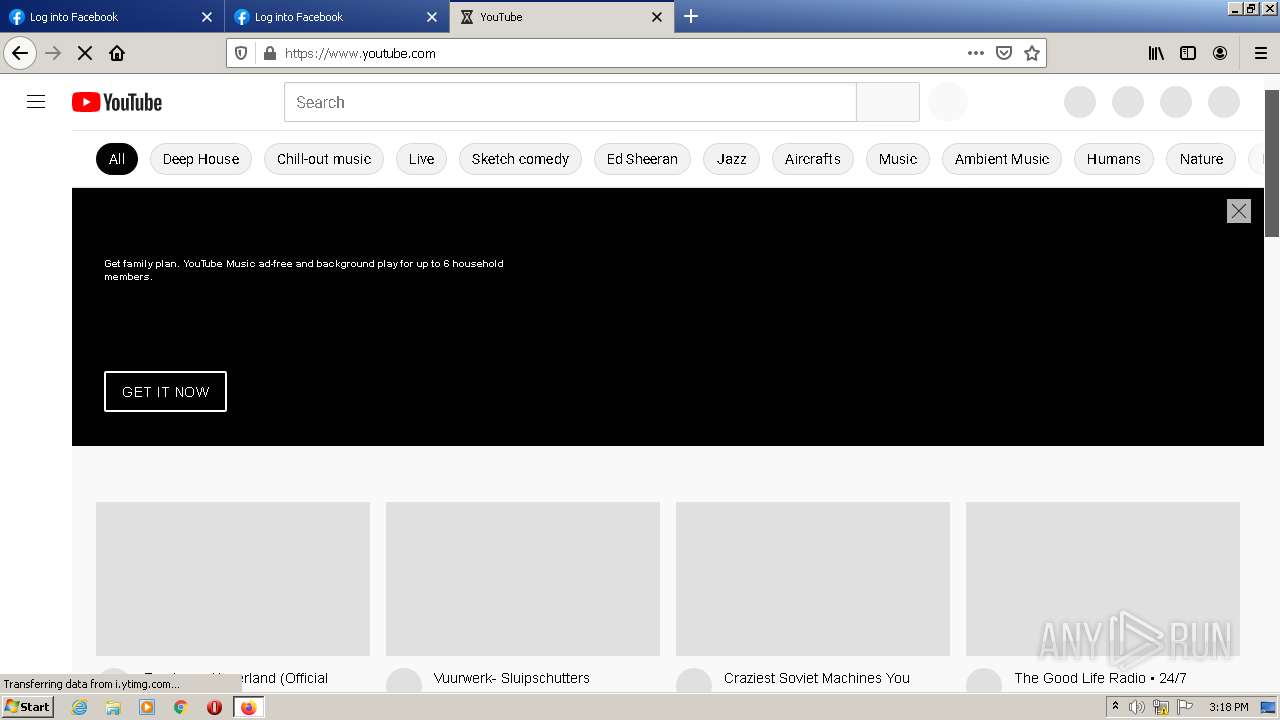Launch Opera from taskbar
This screenshot has width=1280, height=720.
coord(214,707)
